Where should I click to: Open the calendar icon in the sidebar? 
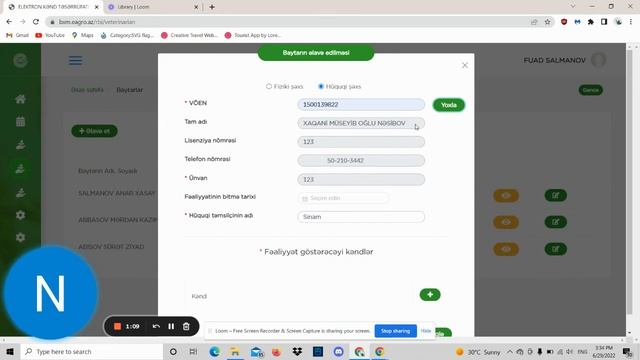[x=20, y=121]
